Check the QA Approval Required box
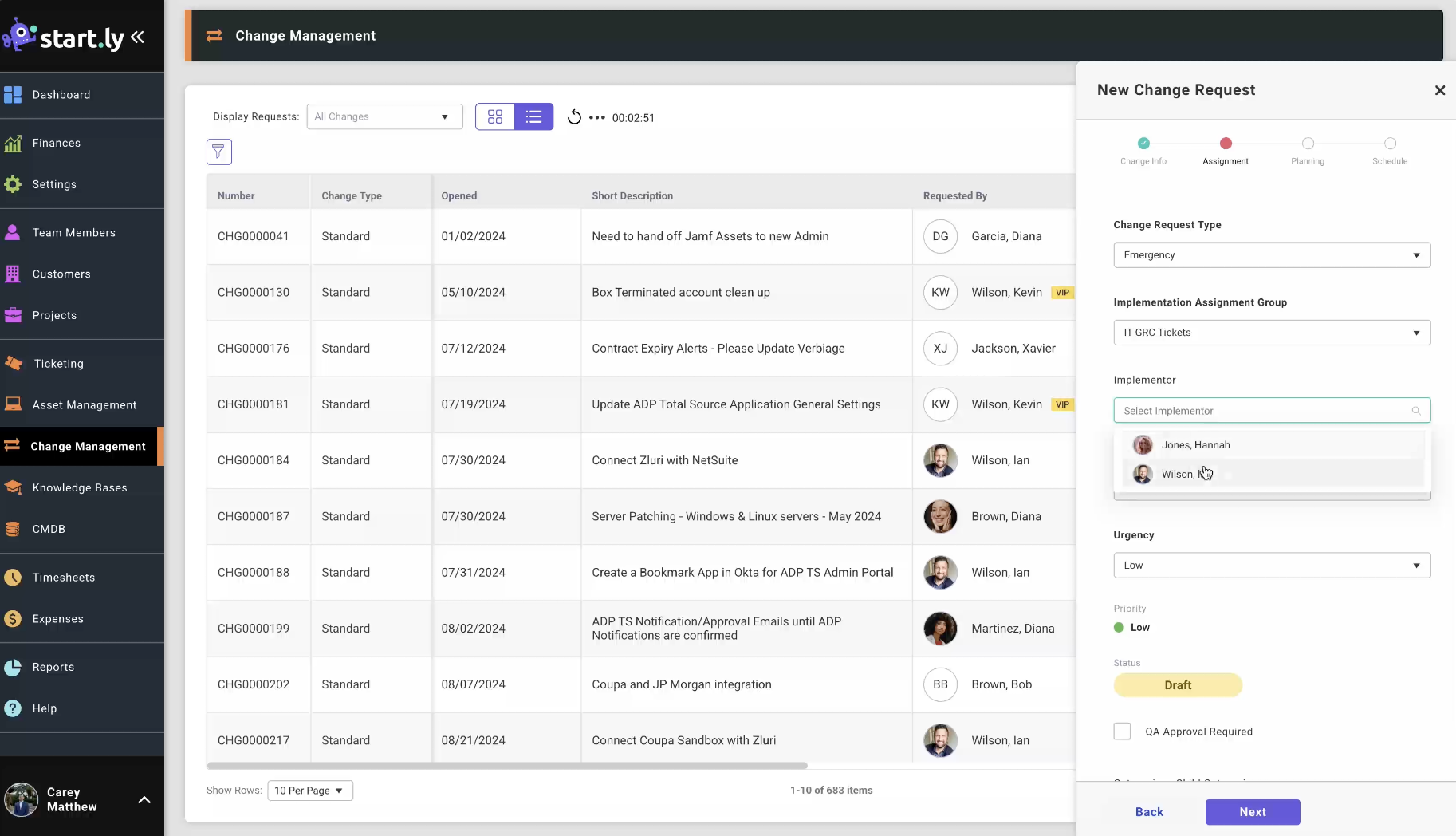1456x836 pixels. (x=1122, y=731)
